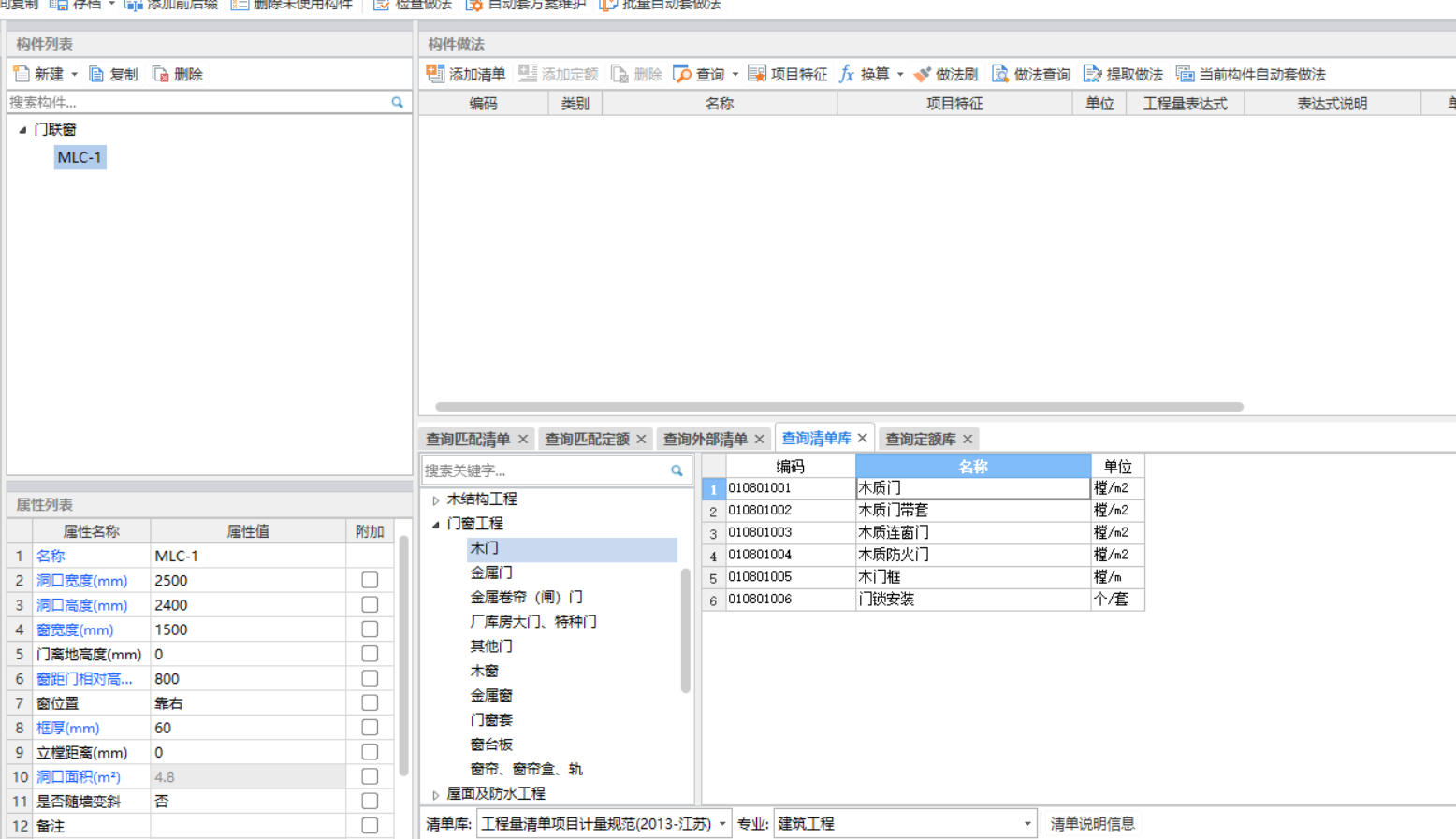The width and height of the screenshot is (1456, 839).
Task: Toggle 附加 checkbox for 窗距门相对高
Action: coord(370,678)
